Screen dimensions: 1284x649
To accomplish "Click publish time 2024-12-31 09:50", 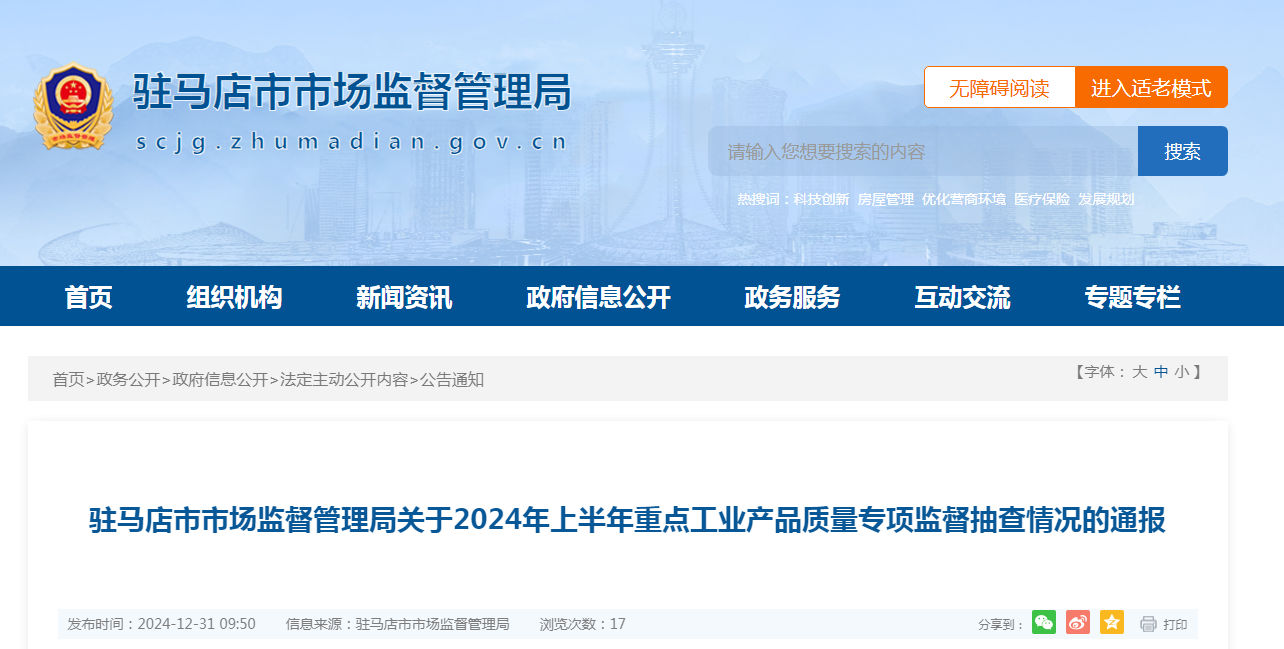I will (x=161, y=624).
